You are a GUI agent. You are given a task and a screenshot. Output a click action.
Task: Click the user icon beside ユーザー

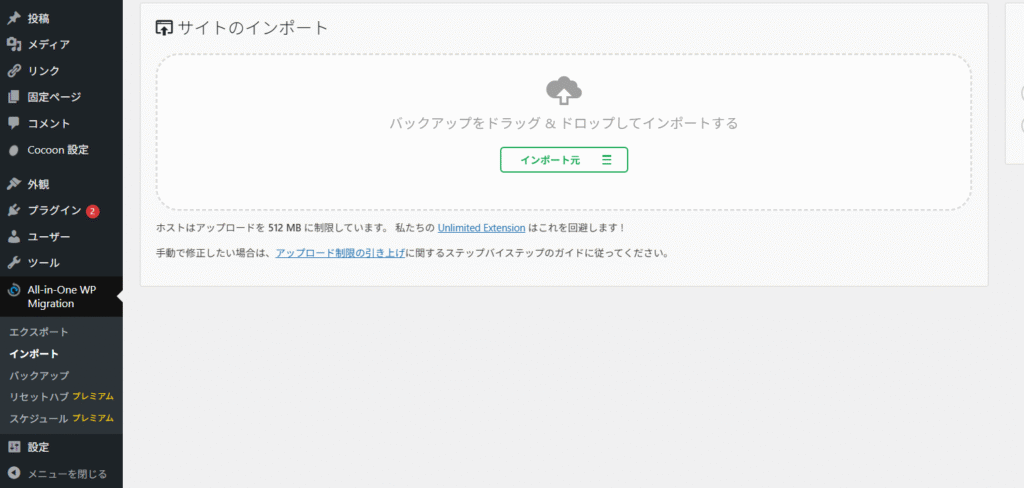click(x=14, y=237)
